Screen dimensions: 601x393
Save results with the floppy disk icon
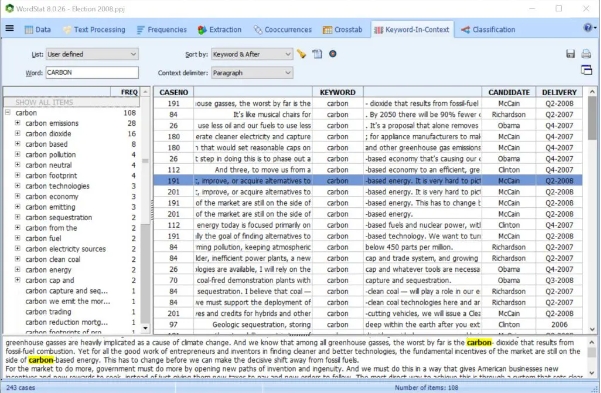coord(570,54)
